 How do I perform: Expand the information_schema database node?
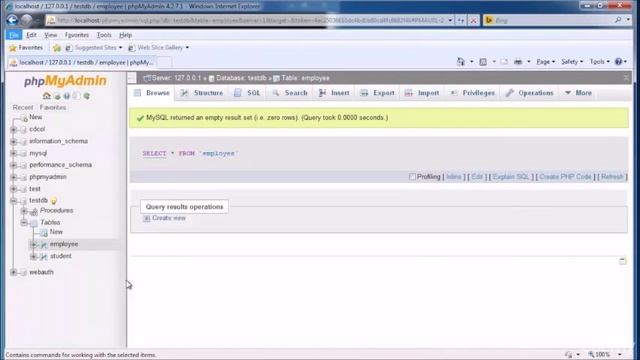pos(13,142)
